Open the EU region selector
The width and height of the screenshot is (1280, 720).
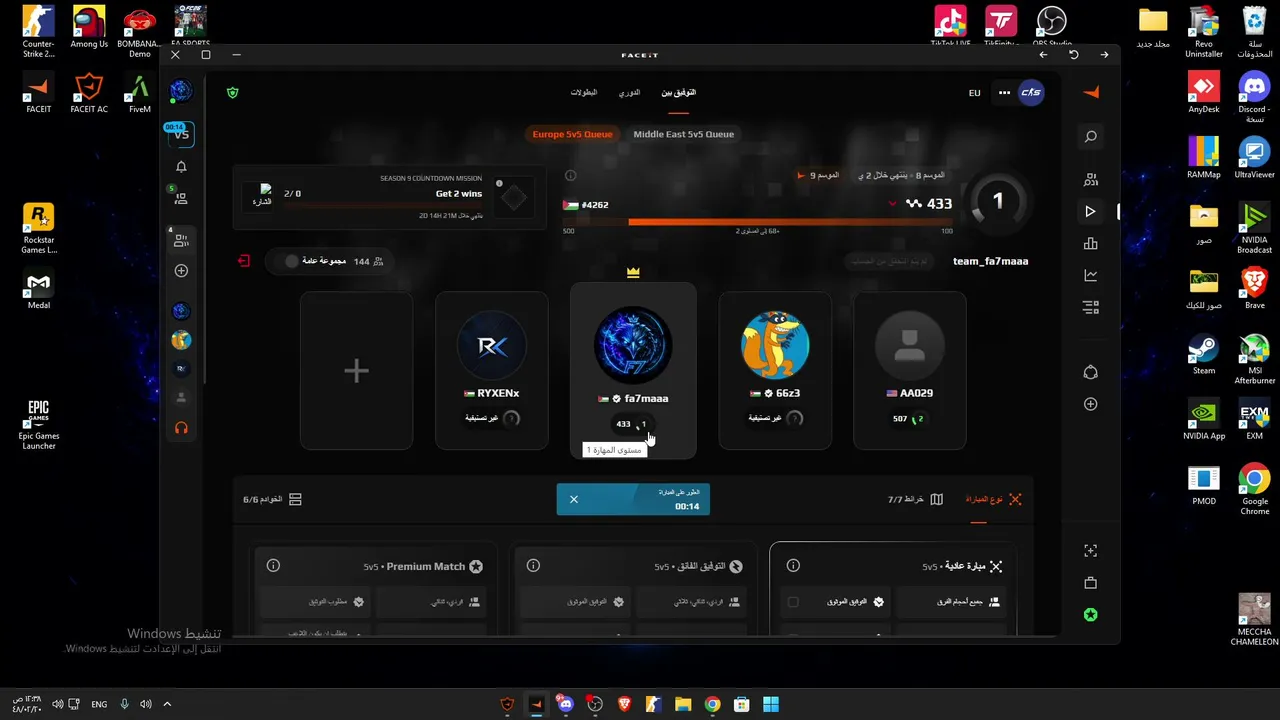[975, 93]
